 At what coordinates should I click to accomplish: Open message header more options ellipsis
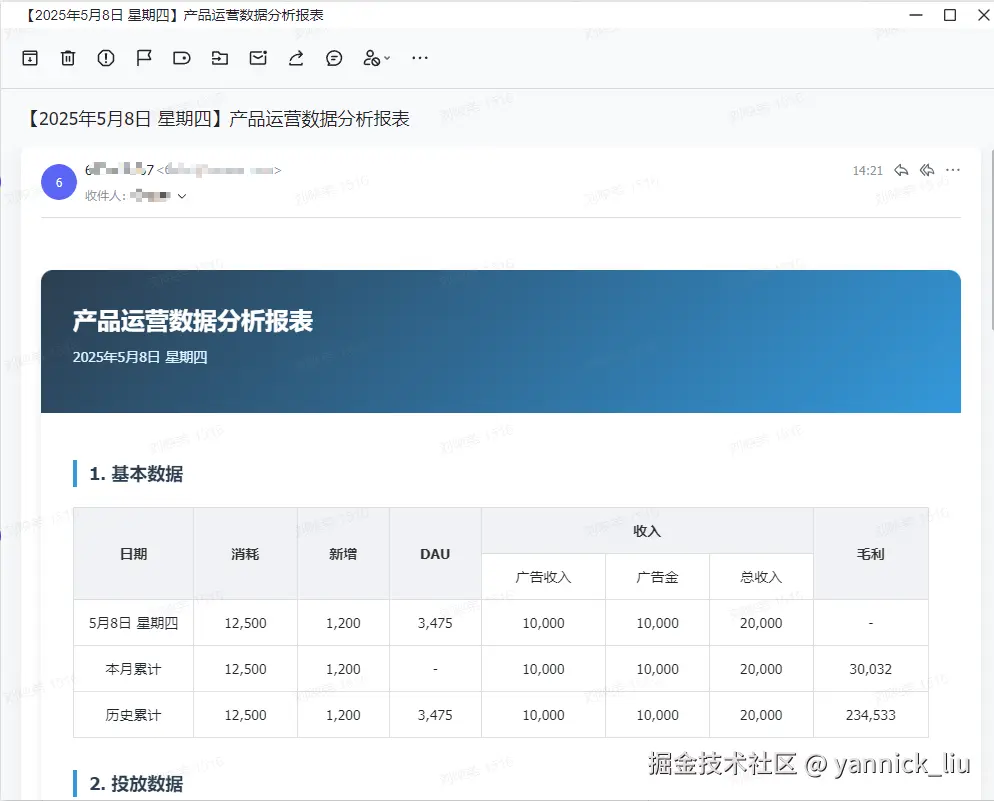coord(953,170)
